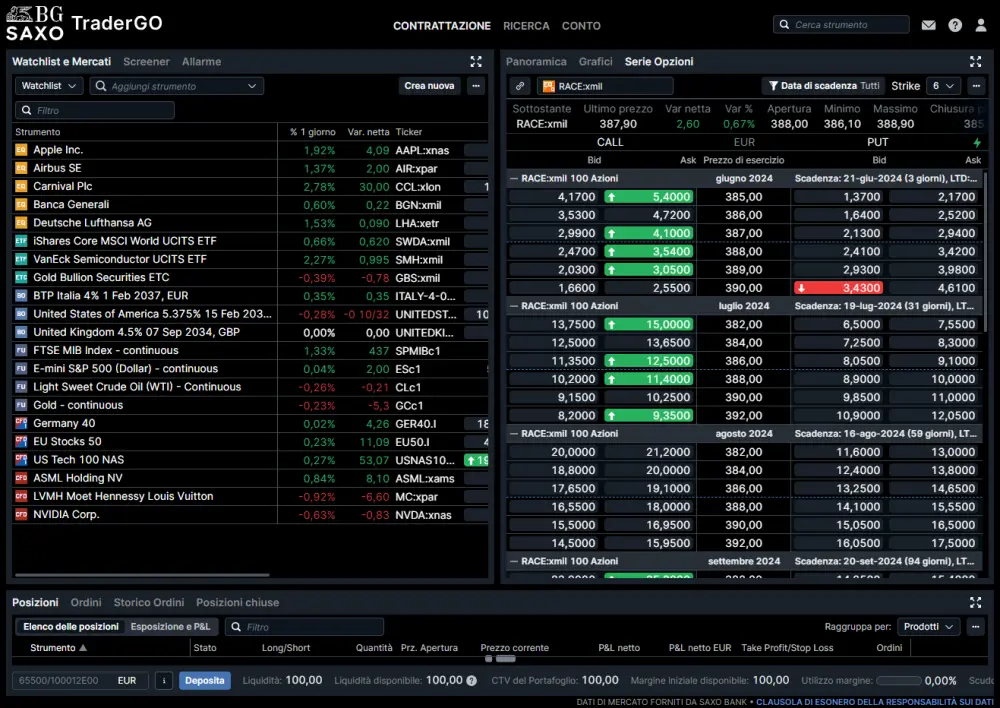Open the Conto main menu
This screenshot has width=1000, height=708.
(x=581, y=26)
